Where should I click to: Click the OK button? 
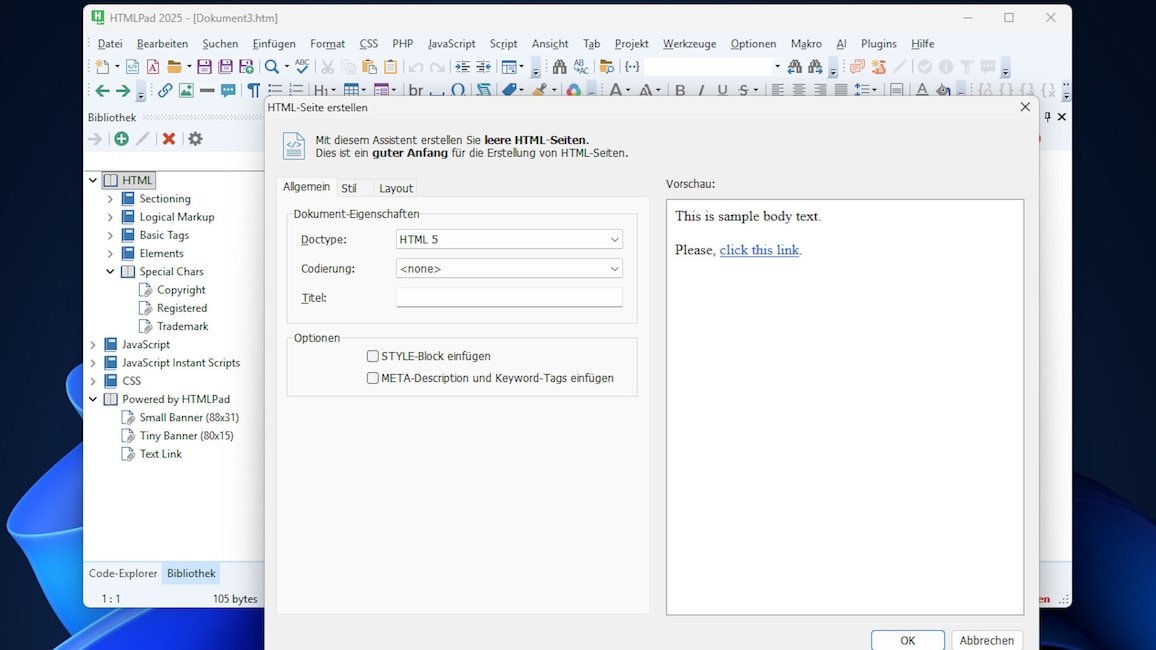pos(908,640)
